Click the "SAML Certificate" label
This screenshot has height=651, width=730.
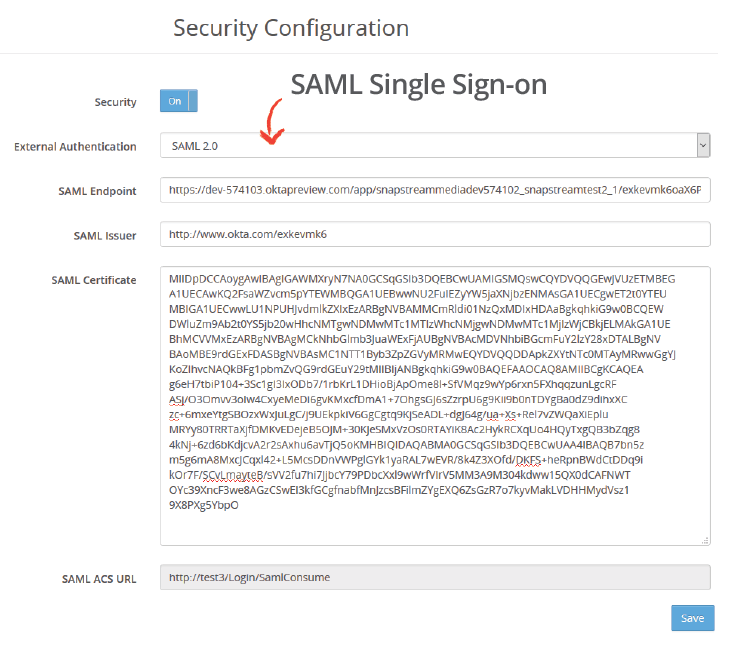[x=94, y=280]
